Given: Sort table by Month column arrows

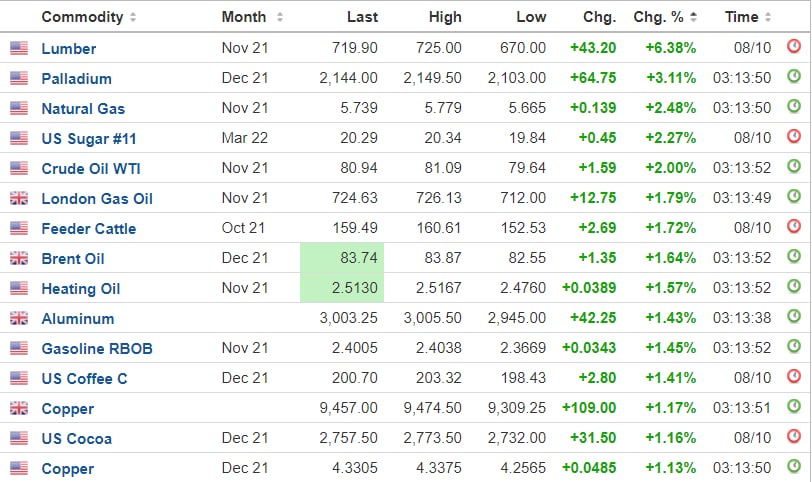Looking at the screenshot, I should [x=280, y=17].
